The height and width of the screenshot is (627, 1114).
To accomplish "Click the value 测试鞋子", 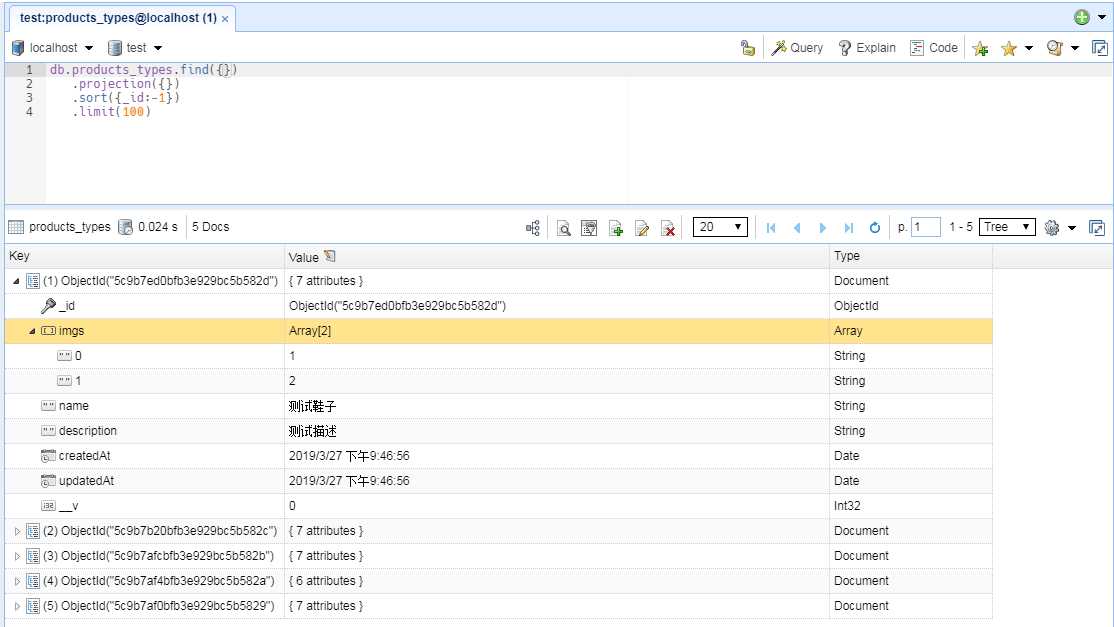I will (x=312, y=406).
